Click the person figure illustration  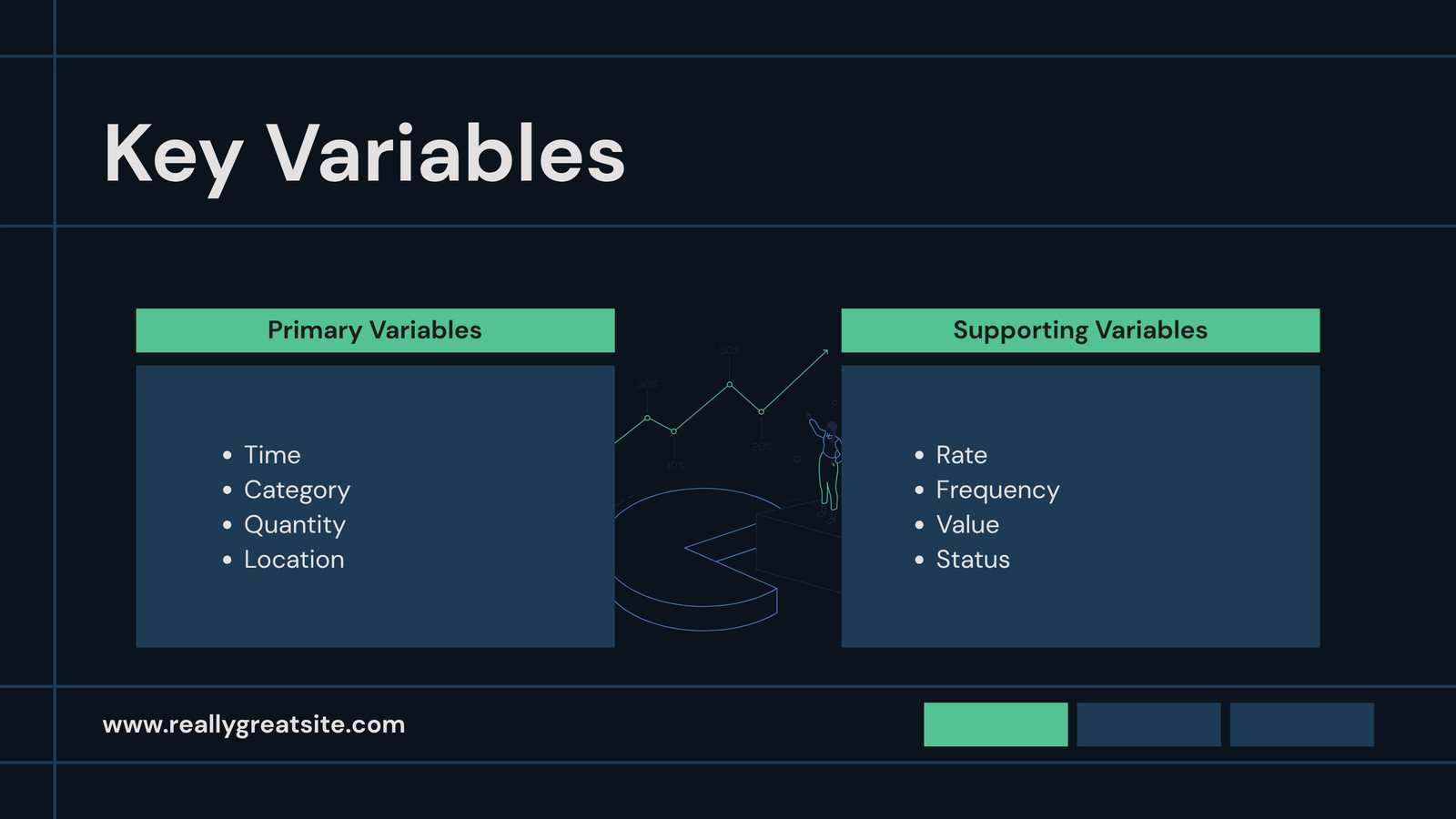(826, 469)
